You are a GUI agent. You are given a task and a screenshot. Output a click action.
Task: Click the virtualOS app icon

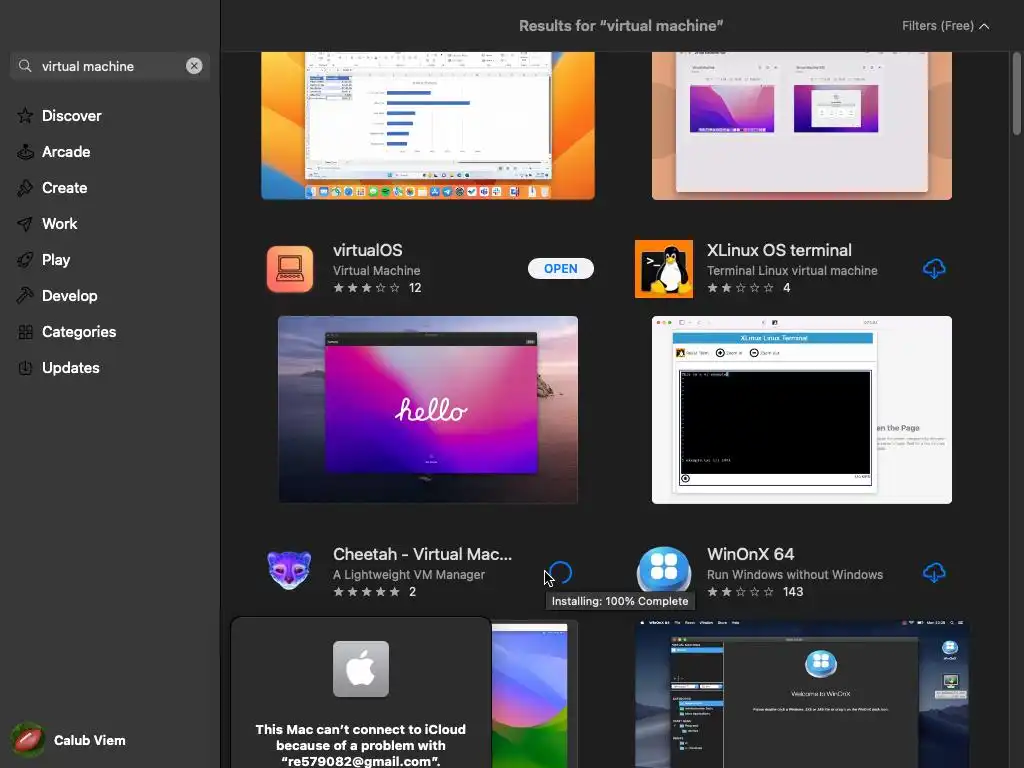289,268
